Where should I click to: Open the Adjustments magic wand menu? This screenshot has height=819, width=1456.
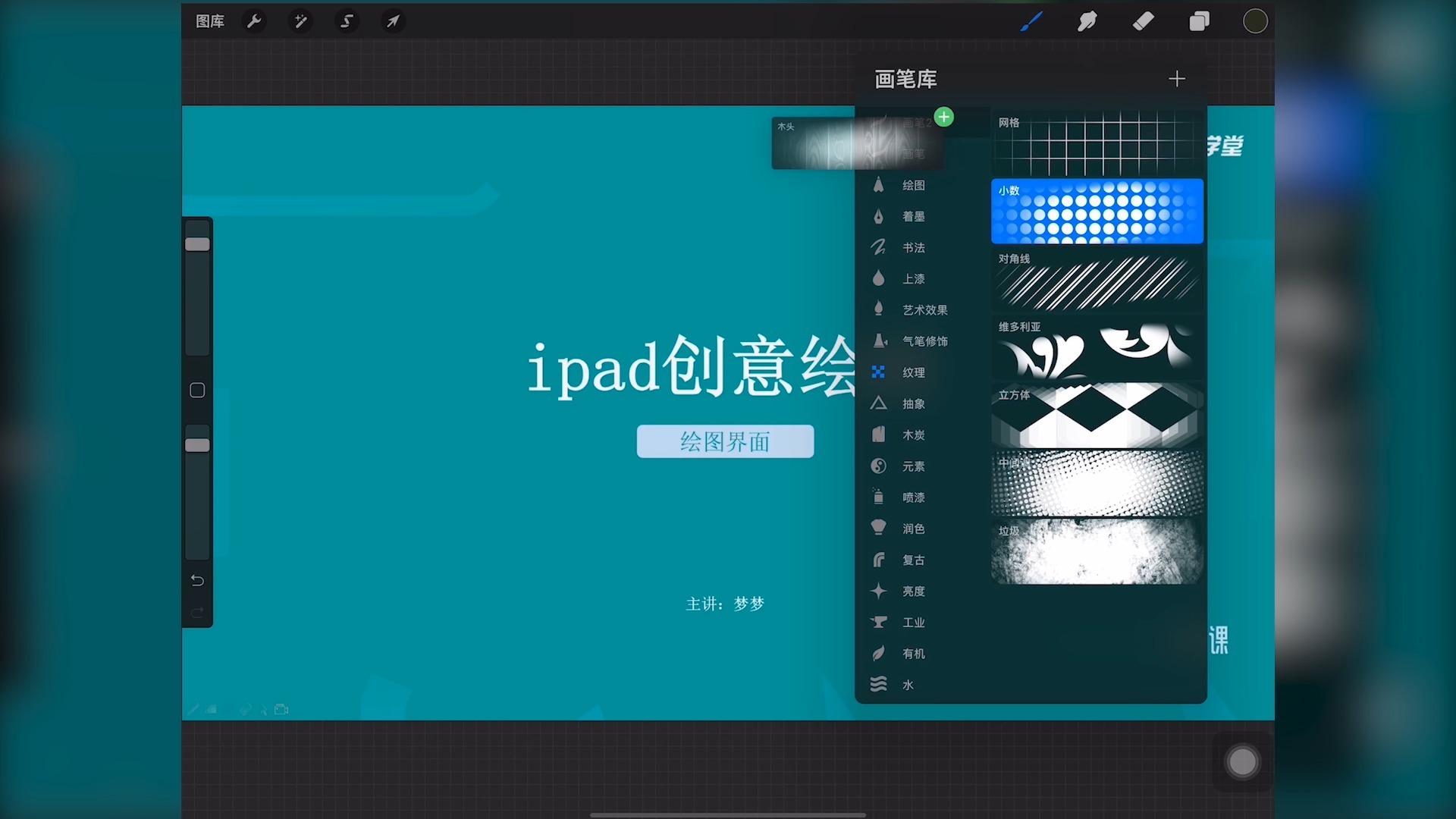point(300,21)
